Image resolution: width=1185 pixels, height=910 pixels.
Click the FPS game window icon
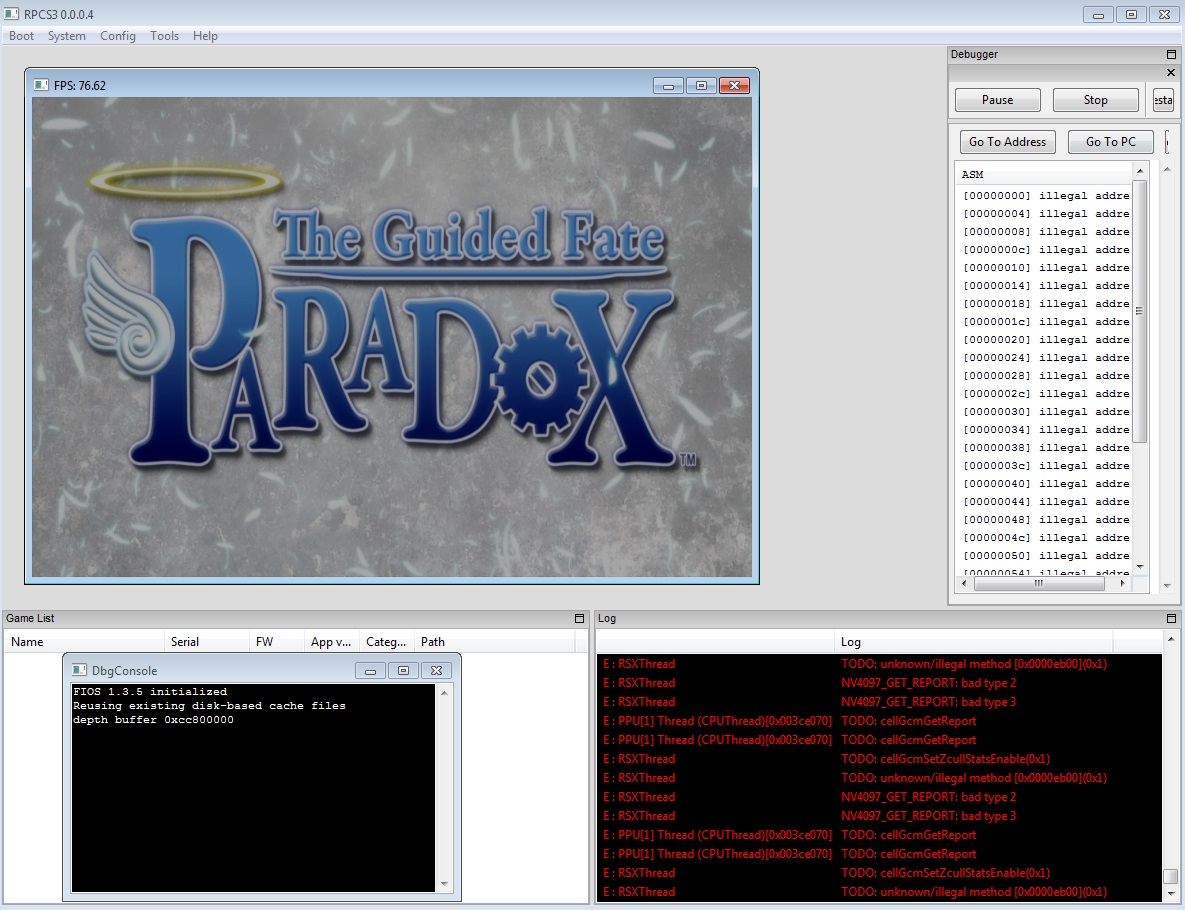click(41, 85)
